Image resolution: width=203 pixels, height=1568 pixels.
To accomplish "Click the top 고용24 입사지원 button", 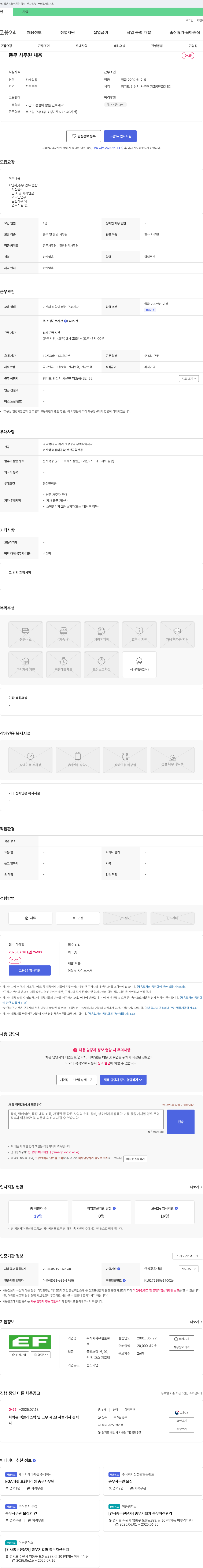I will pos(120,136).
